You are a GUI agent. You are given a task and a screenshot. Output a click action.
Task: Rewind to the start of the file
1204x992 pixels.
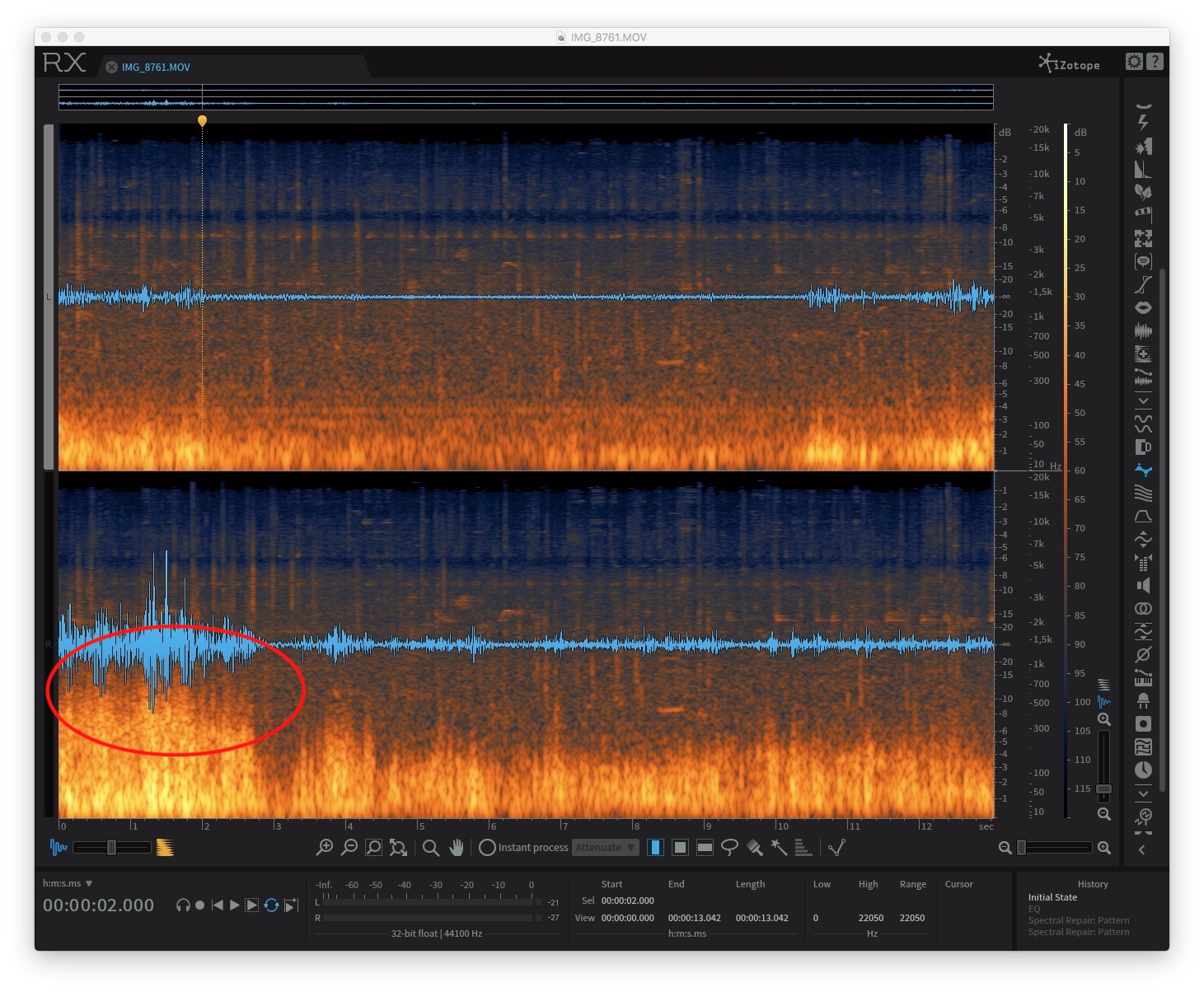click(x=217, y=905)
